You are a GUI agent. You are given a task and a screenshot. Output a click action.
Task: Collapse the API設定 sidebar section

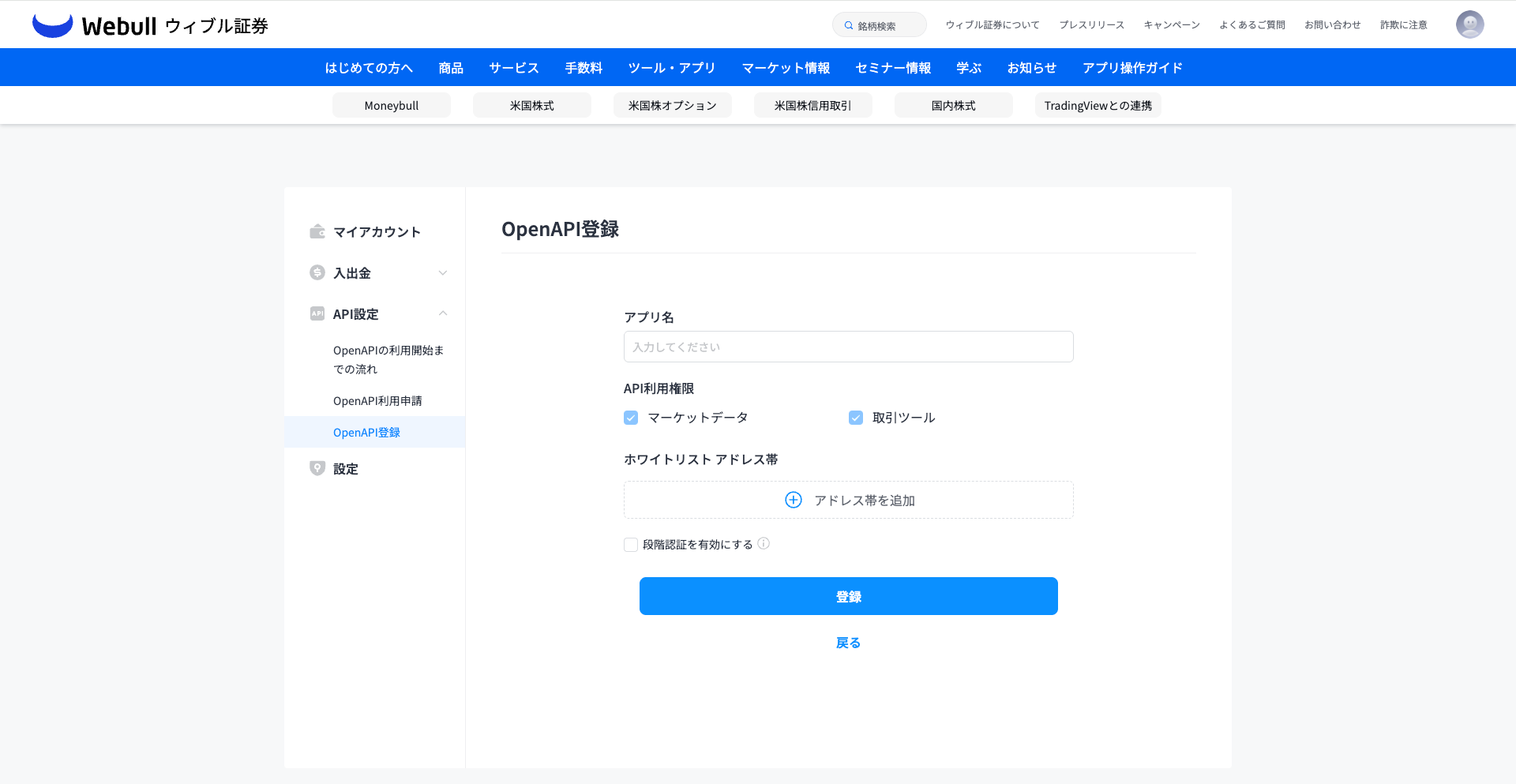443,313
